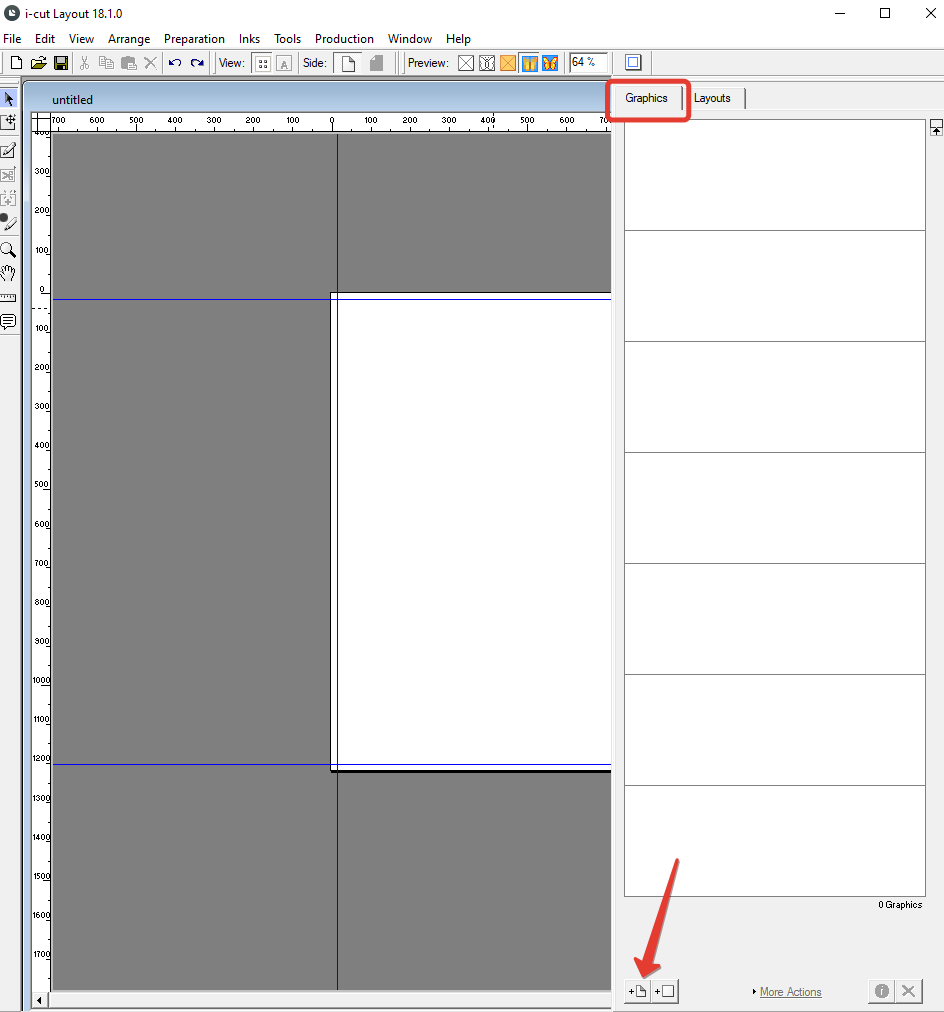Click the info button in Graphics panel

point(882,991)
